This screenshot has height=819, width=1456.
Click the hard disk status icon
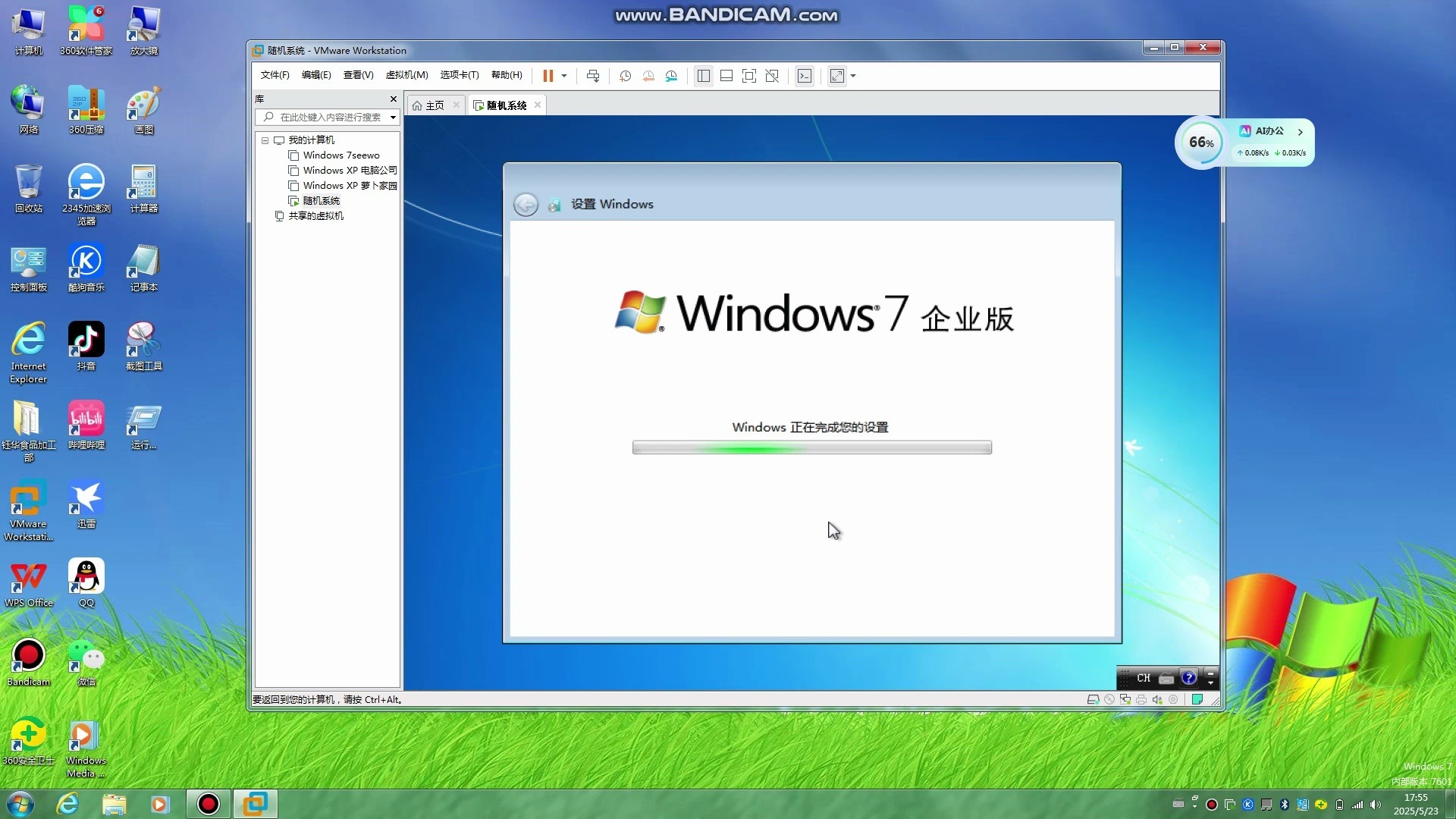1094,700
